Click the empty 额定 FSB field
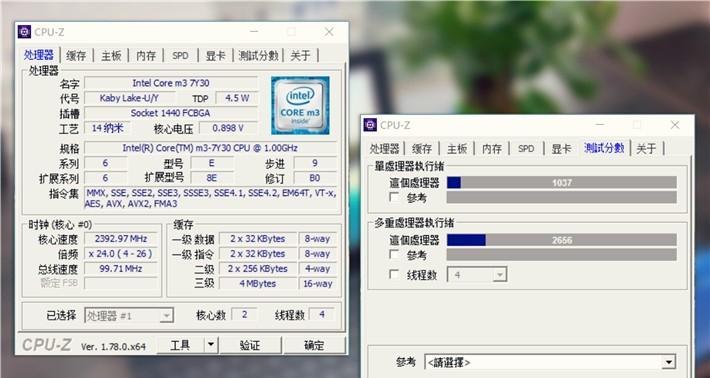Screen dimensions: 710x378 [x=121, y=283]
